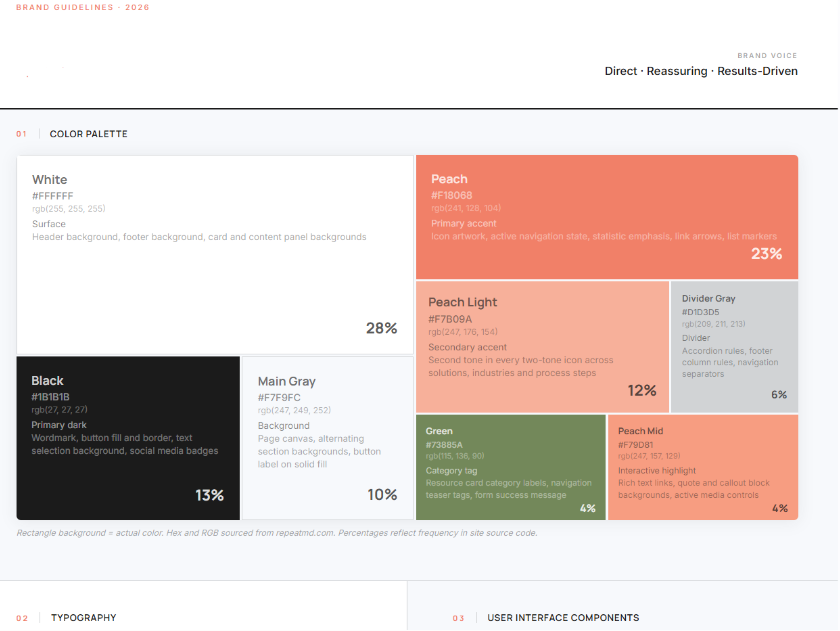Click the 23% percentage
The image size is (840, 631).
767,253
